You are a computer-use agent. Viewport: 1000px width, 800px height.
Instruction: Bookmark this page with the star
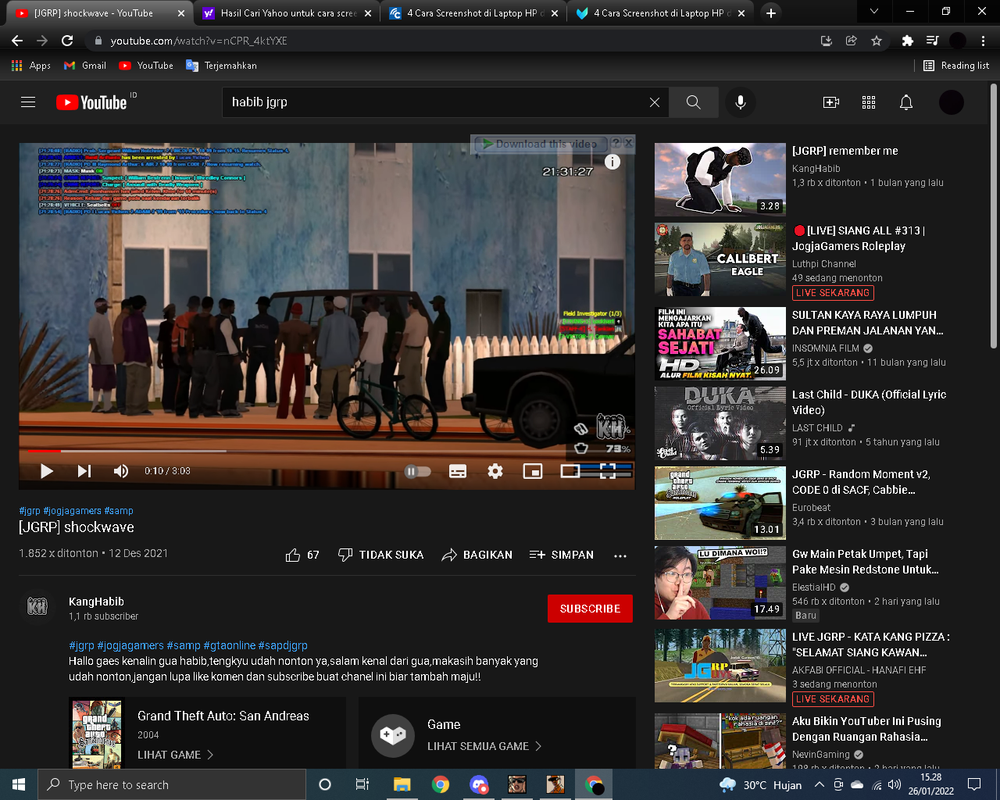(x=876, y=41)
